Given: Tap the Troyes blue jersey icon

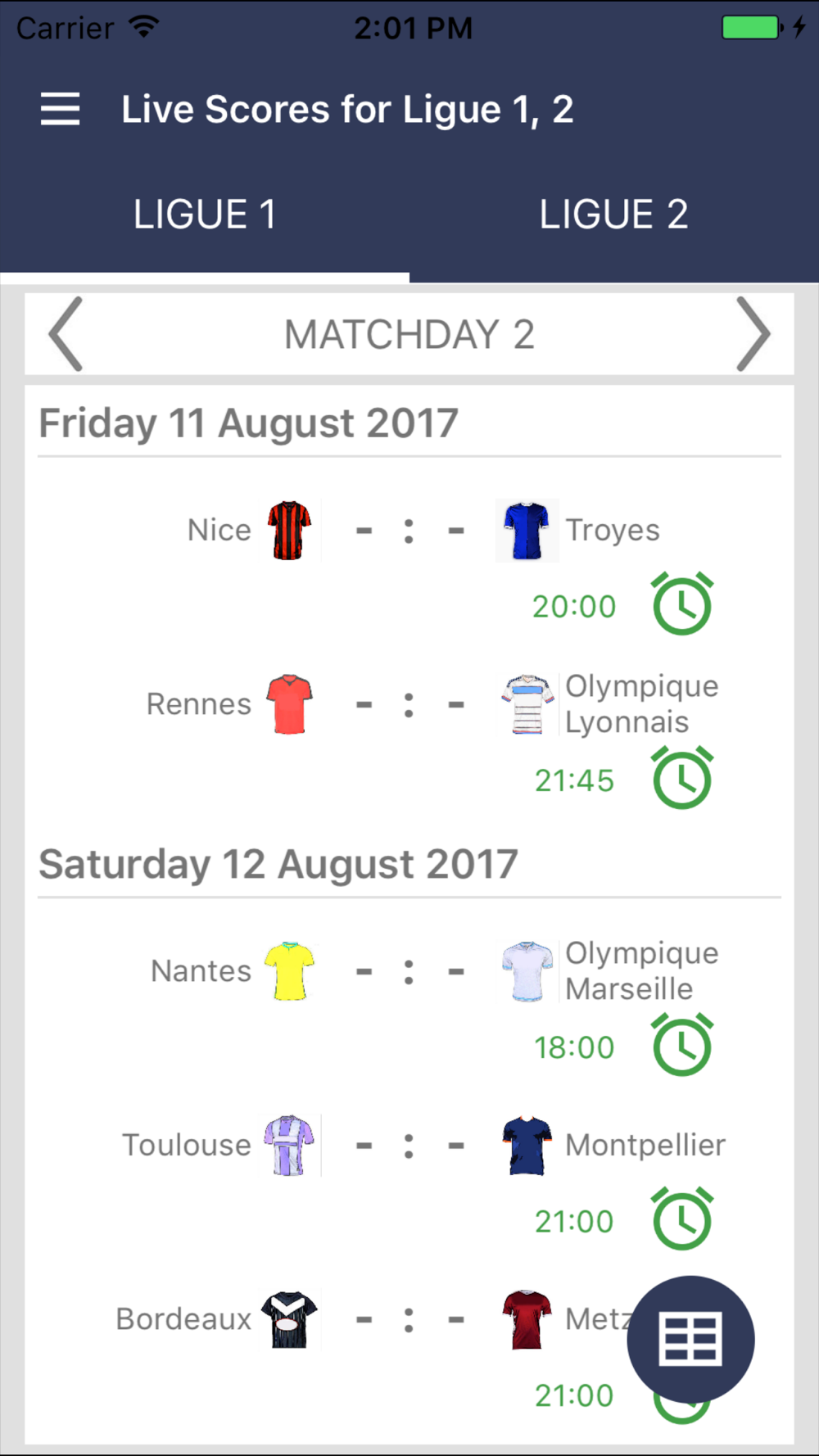Looking at the screenshot, I should [527, 531].
